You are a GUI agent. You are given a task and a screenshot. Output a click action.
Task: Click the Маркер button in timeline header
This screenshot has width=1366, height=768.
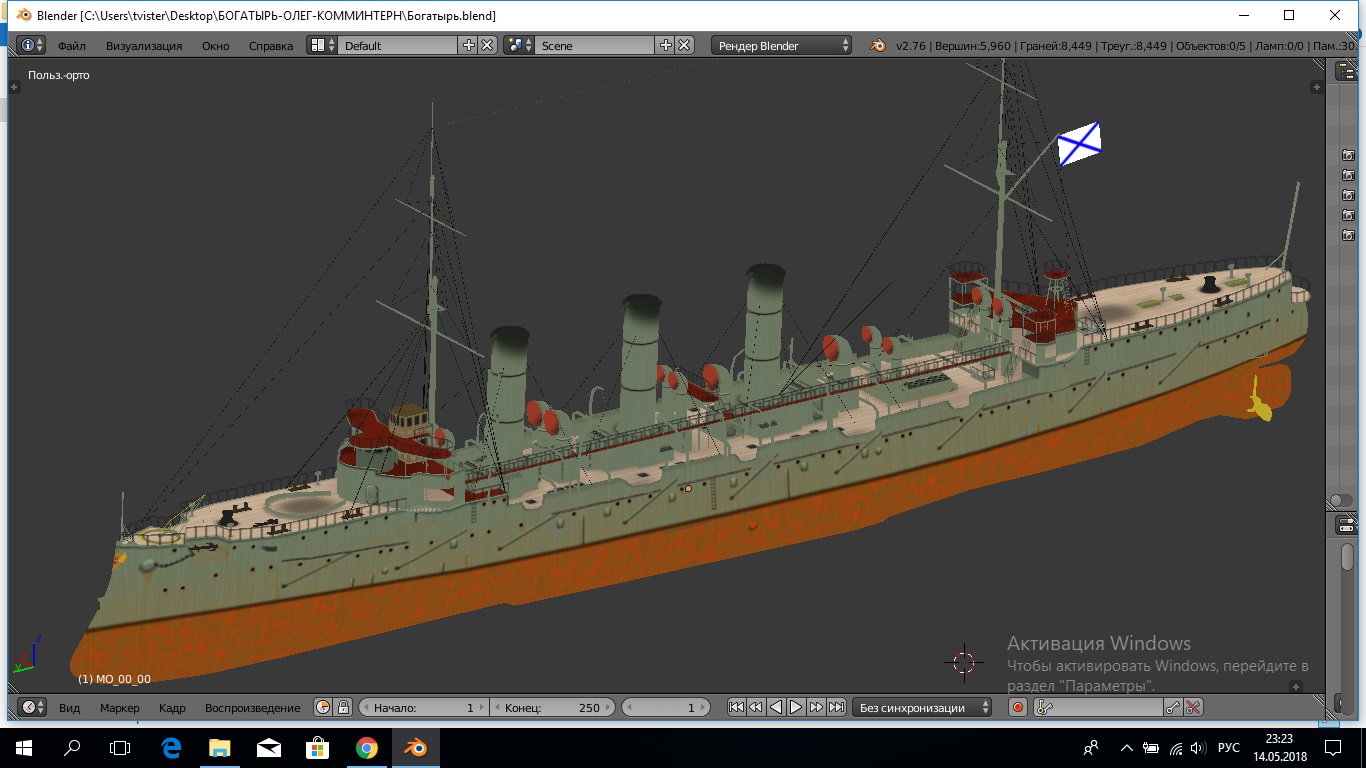point(120,708)
